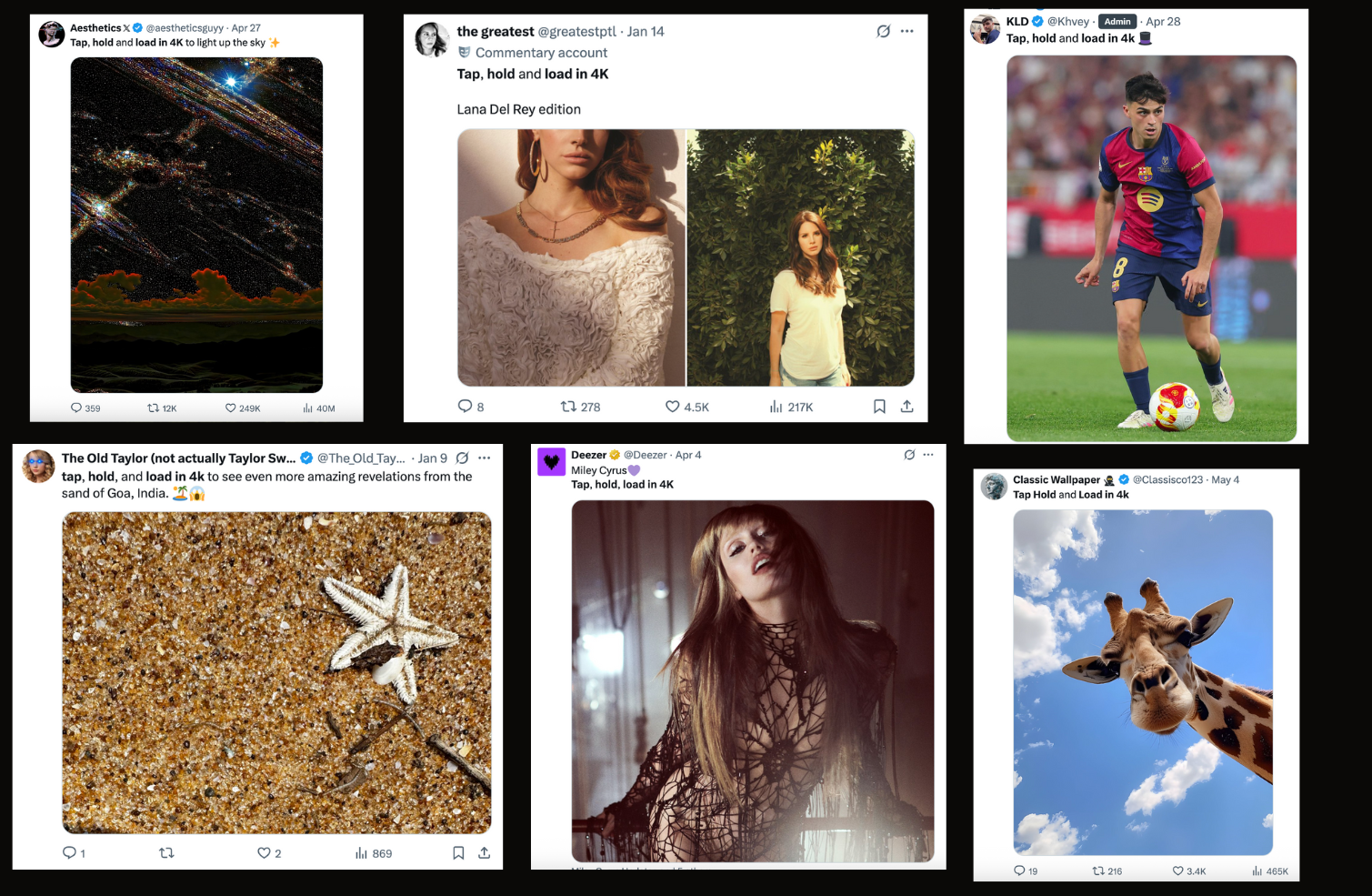Share the Lana Del Rey edition tweet
This screenshot has height=896, width=1372.
(x=906, y=407)
